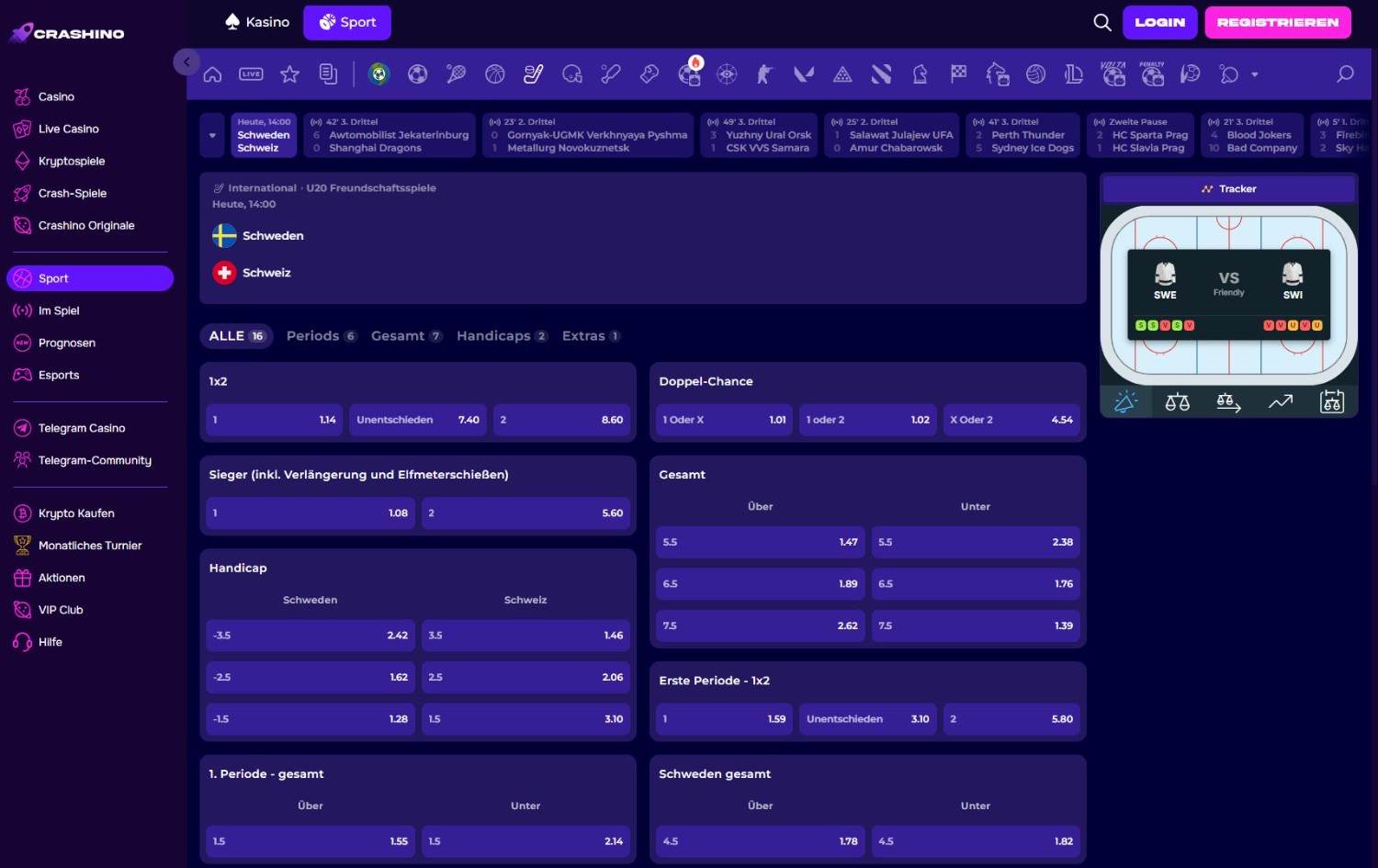Select the Counter-Strike soldier icon
This screenshot has width=1378, height=868.
pos(765,74)
